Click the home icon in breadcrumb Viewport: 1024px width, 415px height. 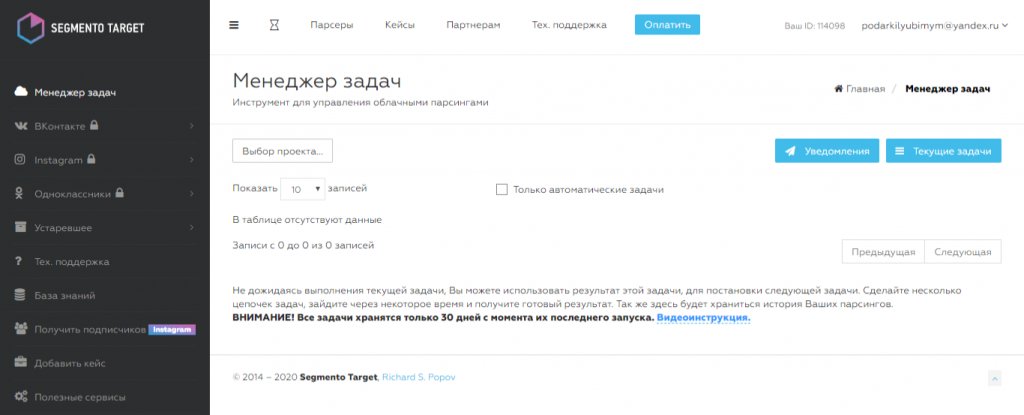click(839, 89)
